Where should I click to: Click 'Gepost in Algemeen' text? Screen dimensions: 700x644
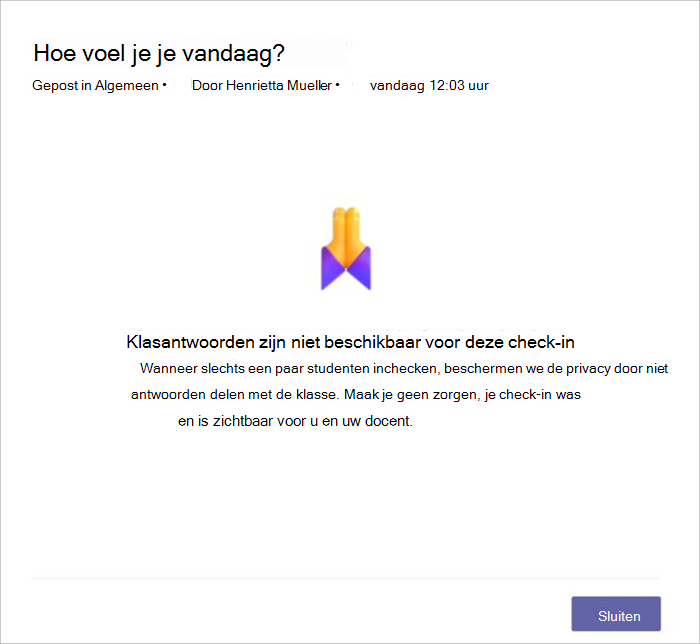tap(96, 85)
